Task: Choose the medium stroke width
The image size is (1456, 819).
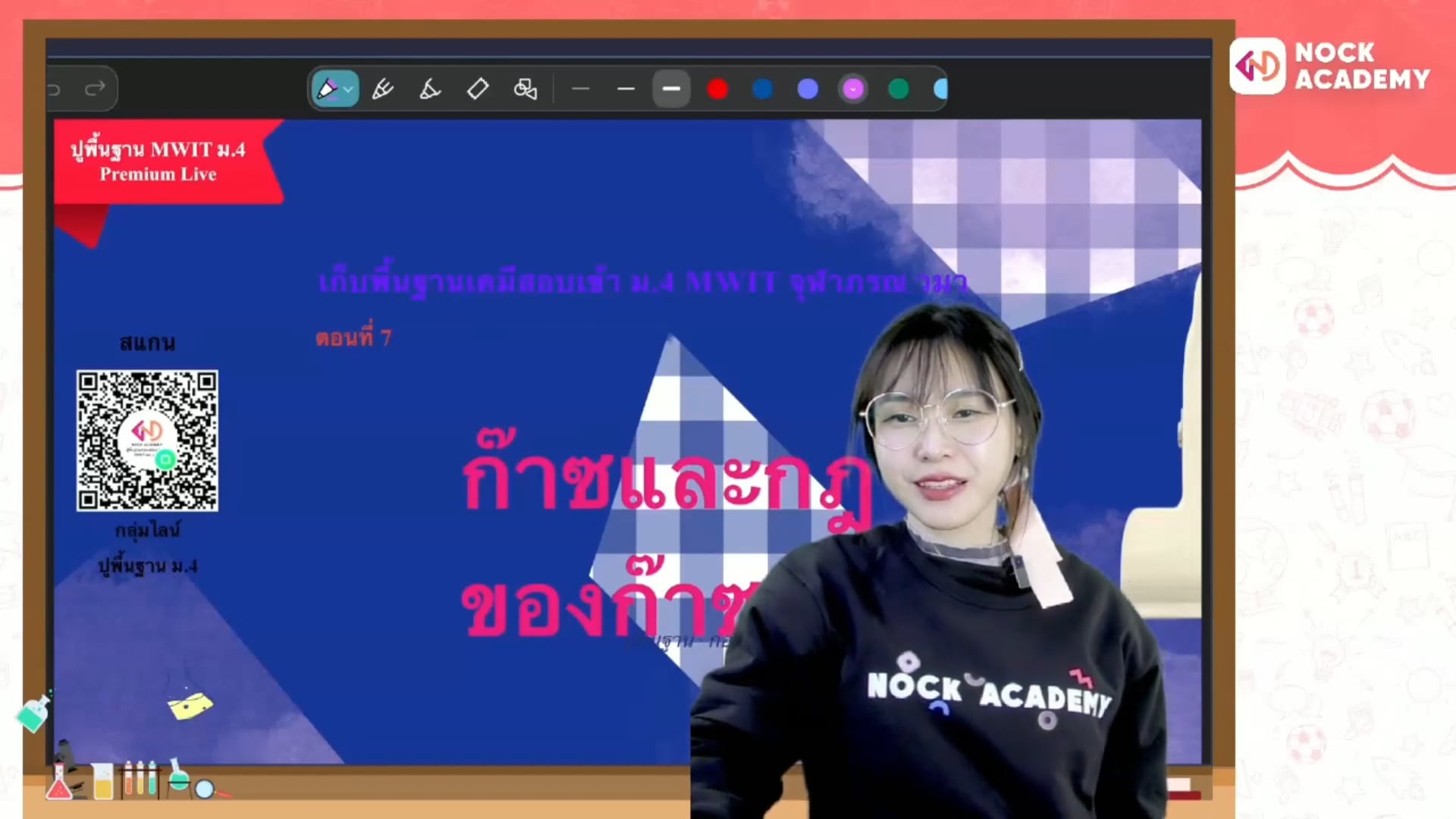Action: (x=626, y=89)
